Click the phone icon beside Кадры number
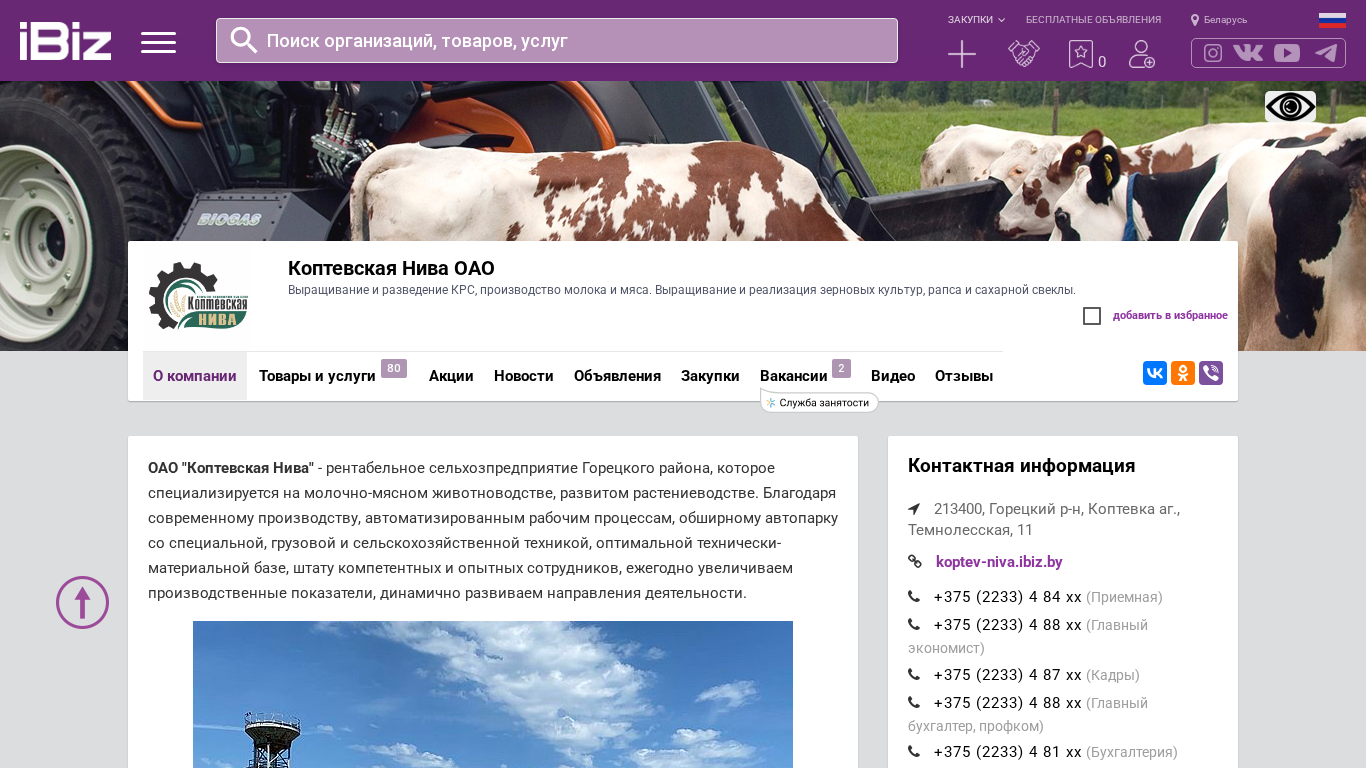Viewport: 1366px width, 768px height. [914, 675]
